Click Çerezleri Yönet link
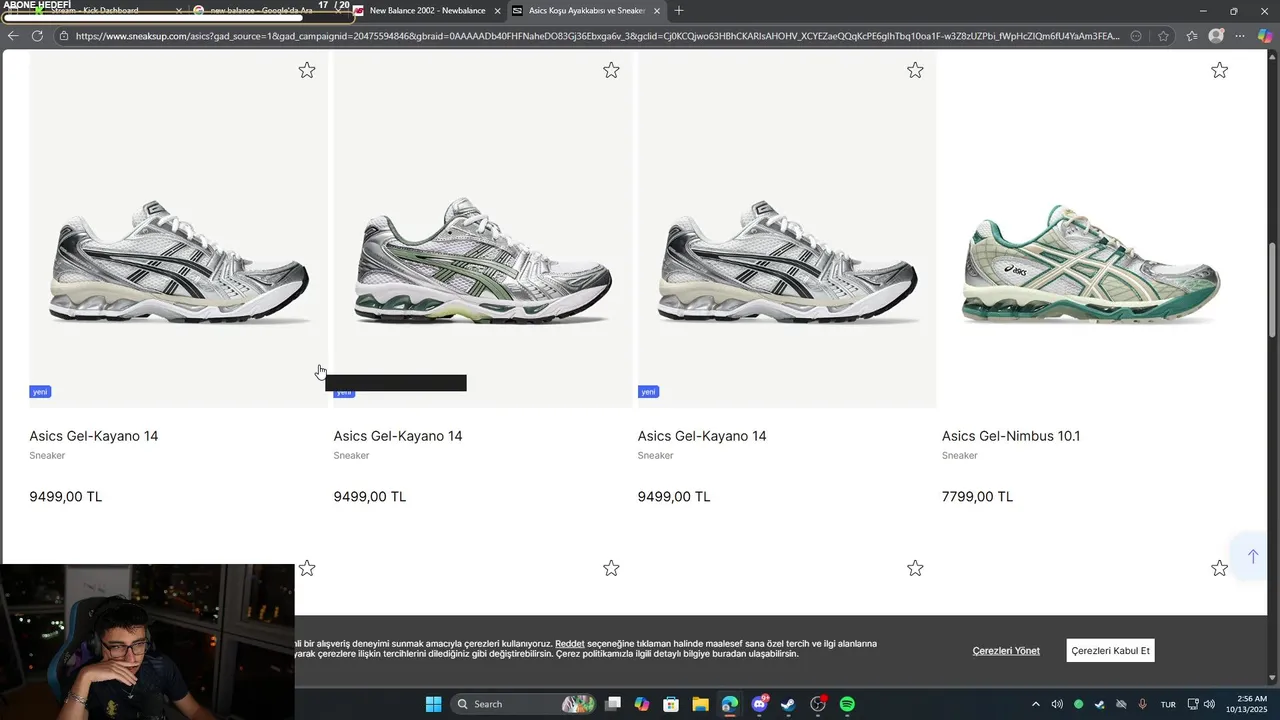1280x720 pixels. coord(1006,651)
